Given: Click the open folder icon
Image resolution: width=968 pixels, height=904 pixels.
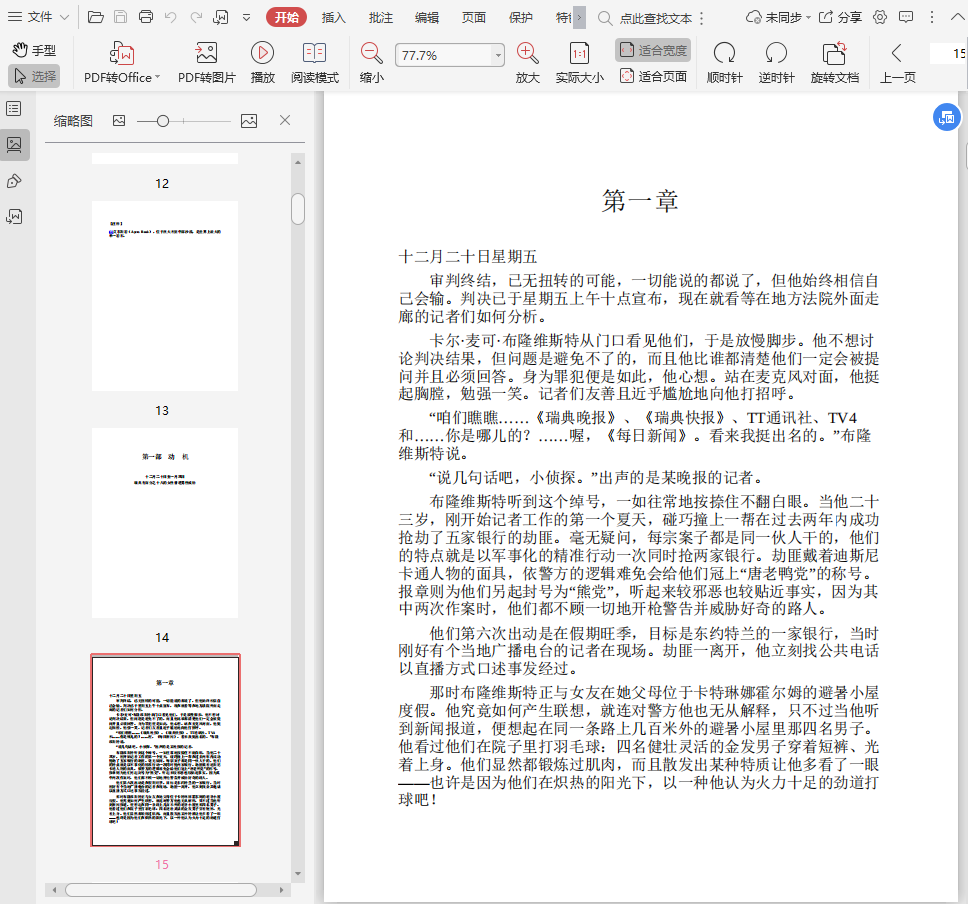Looking at the screenshot, I should [x=96, y=17].
